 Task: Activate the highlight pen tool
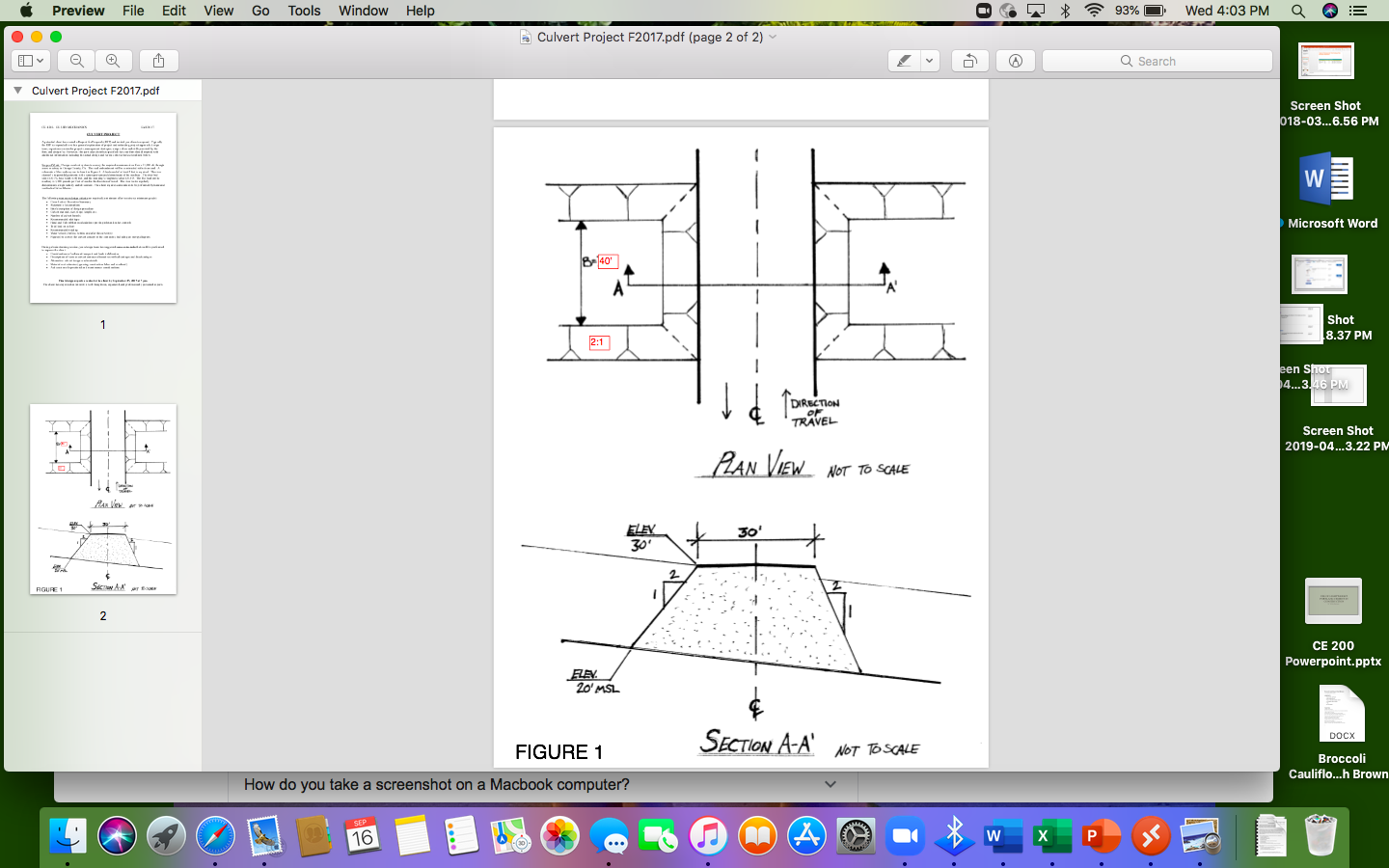[904, 61]
